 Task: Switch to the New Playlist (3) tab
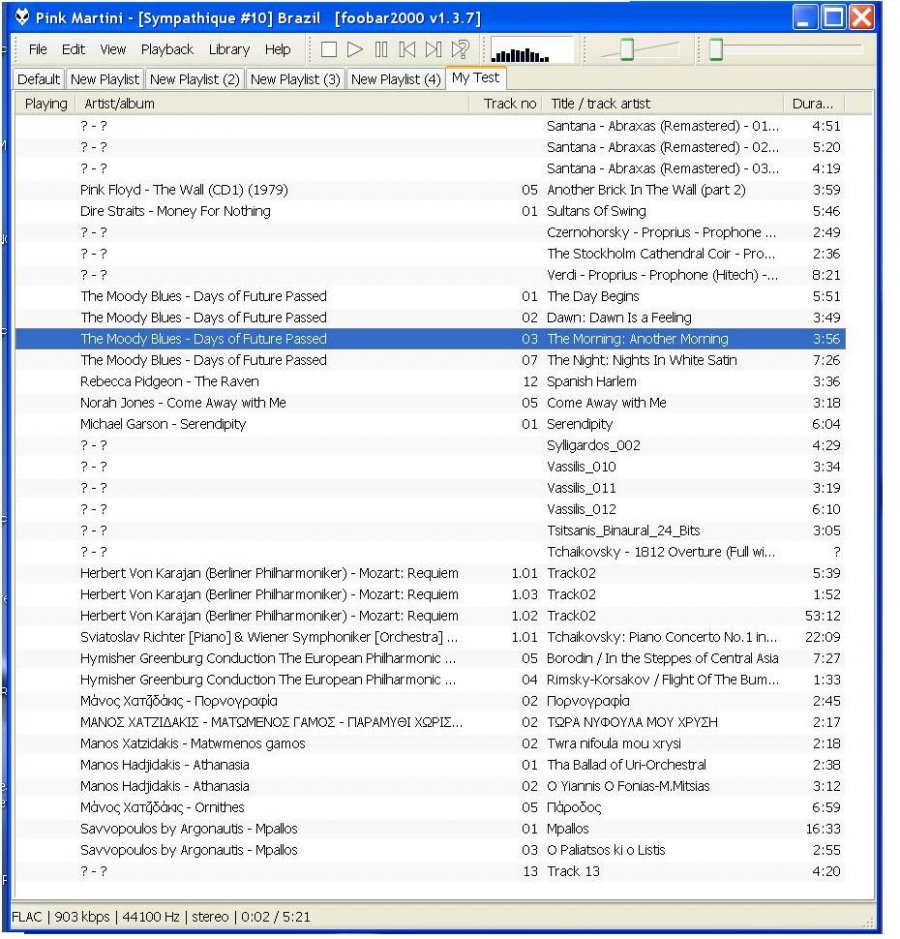click(x=295, y=79)
